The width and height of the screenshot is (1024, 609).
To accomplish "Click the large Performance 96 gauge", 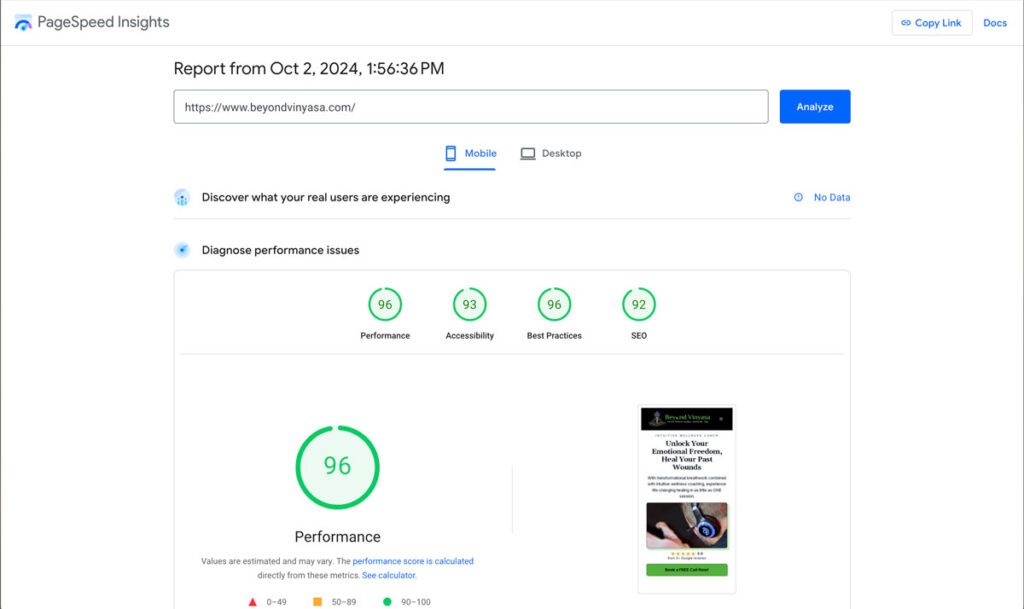I will (337, 467).
